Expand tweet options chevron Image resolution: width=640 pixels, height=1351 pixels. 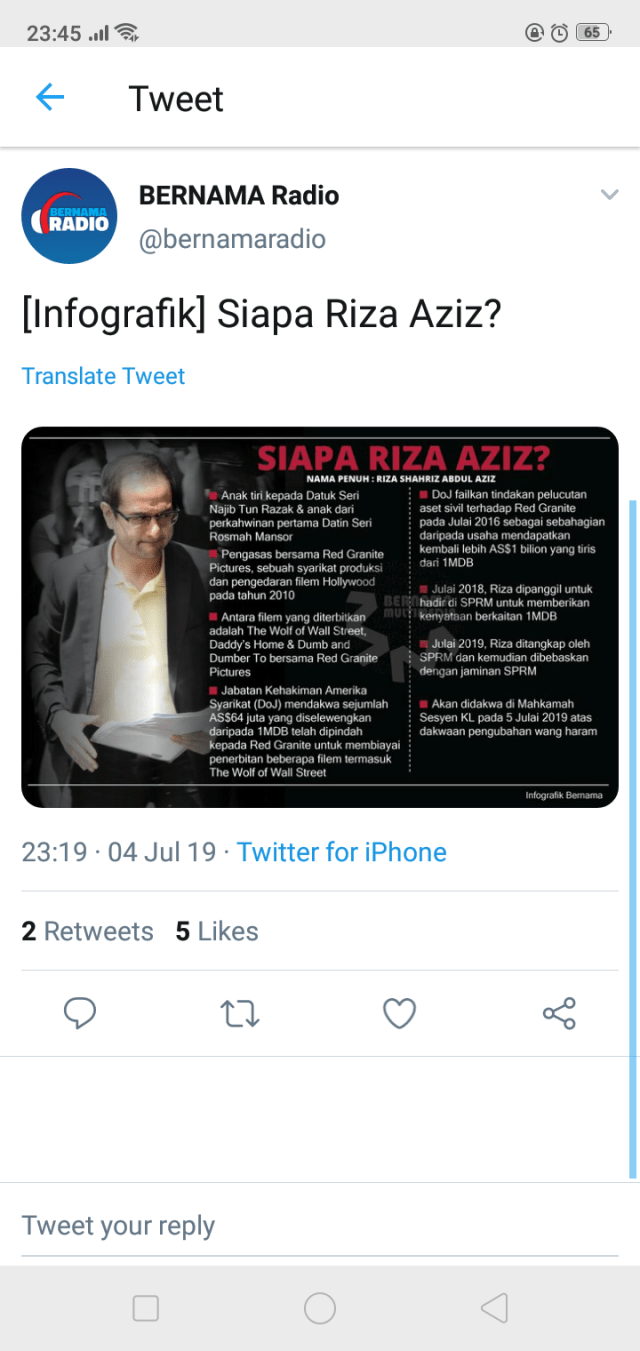pos(609,195)
